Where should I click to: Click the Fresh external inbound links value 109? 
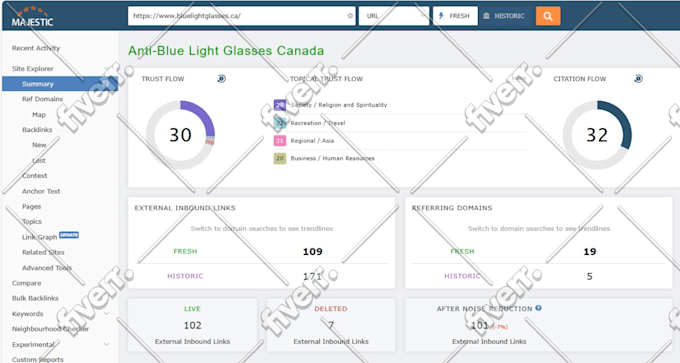point(313,252)
